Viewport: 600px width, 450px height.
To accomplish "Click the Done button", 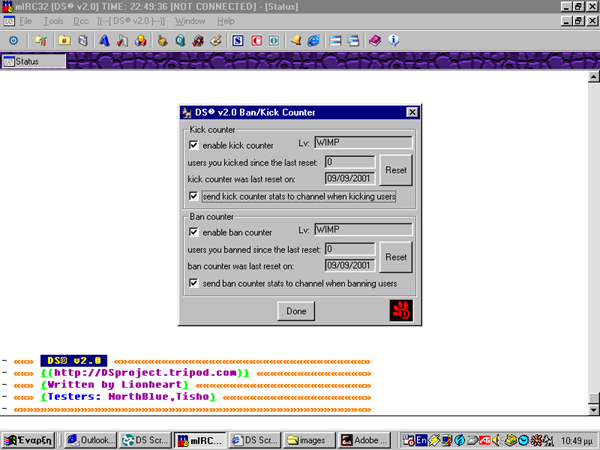I will 296,311.
